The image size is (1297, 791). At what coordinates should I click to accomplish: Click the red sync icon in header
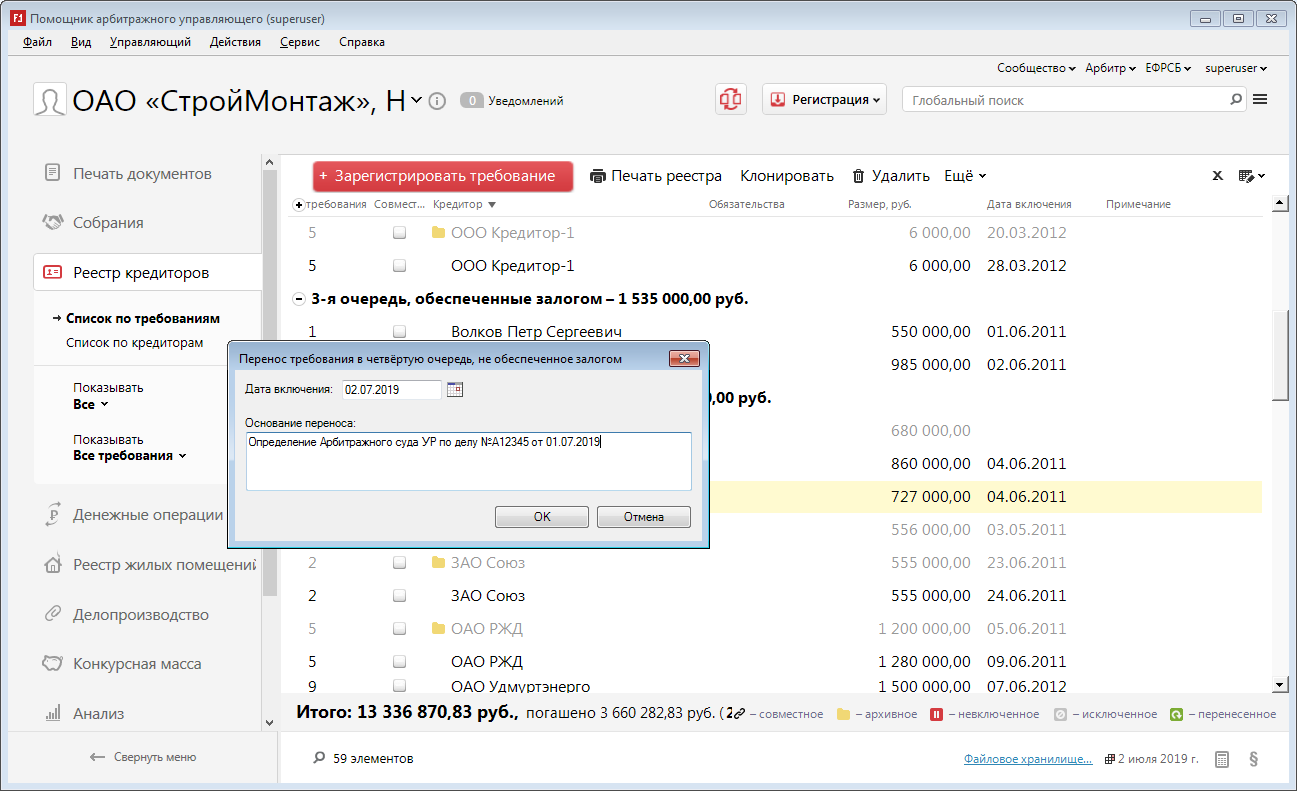[731, 99]
